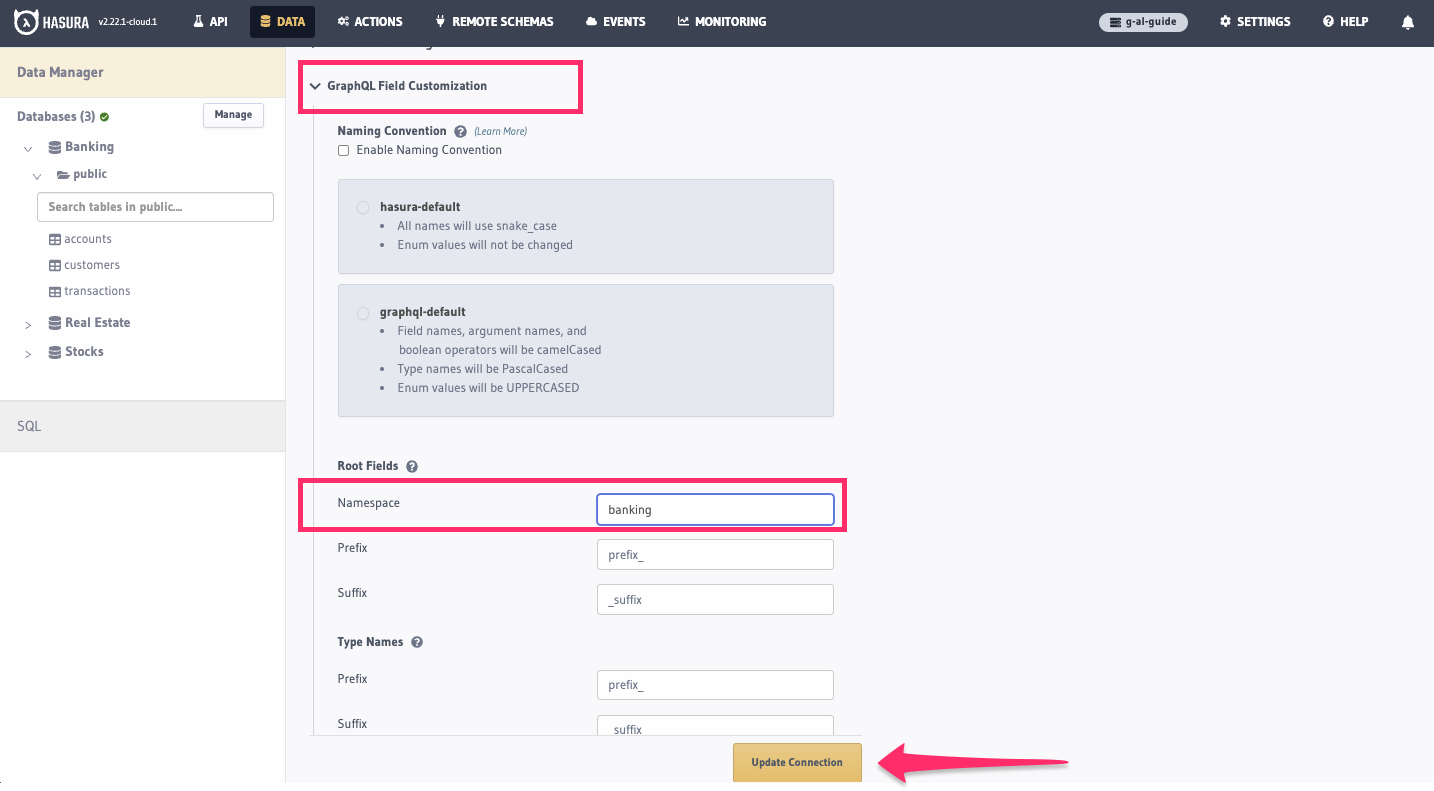This screenshot has height=791, width=1434.
Task: Check Enable Naming Convention
Action: click(x=343, y=150)
